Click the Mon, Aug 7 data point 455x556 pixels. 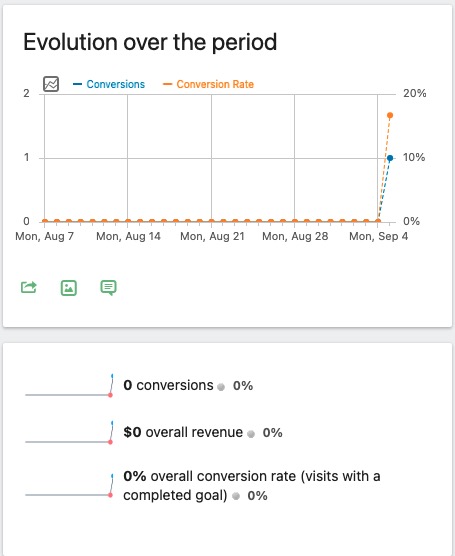coord(45,221)
